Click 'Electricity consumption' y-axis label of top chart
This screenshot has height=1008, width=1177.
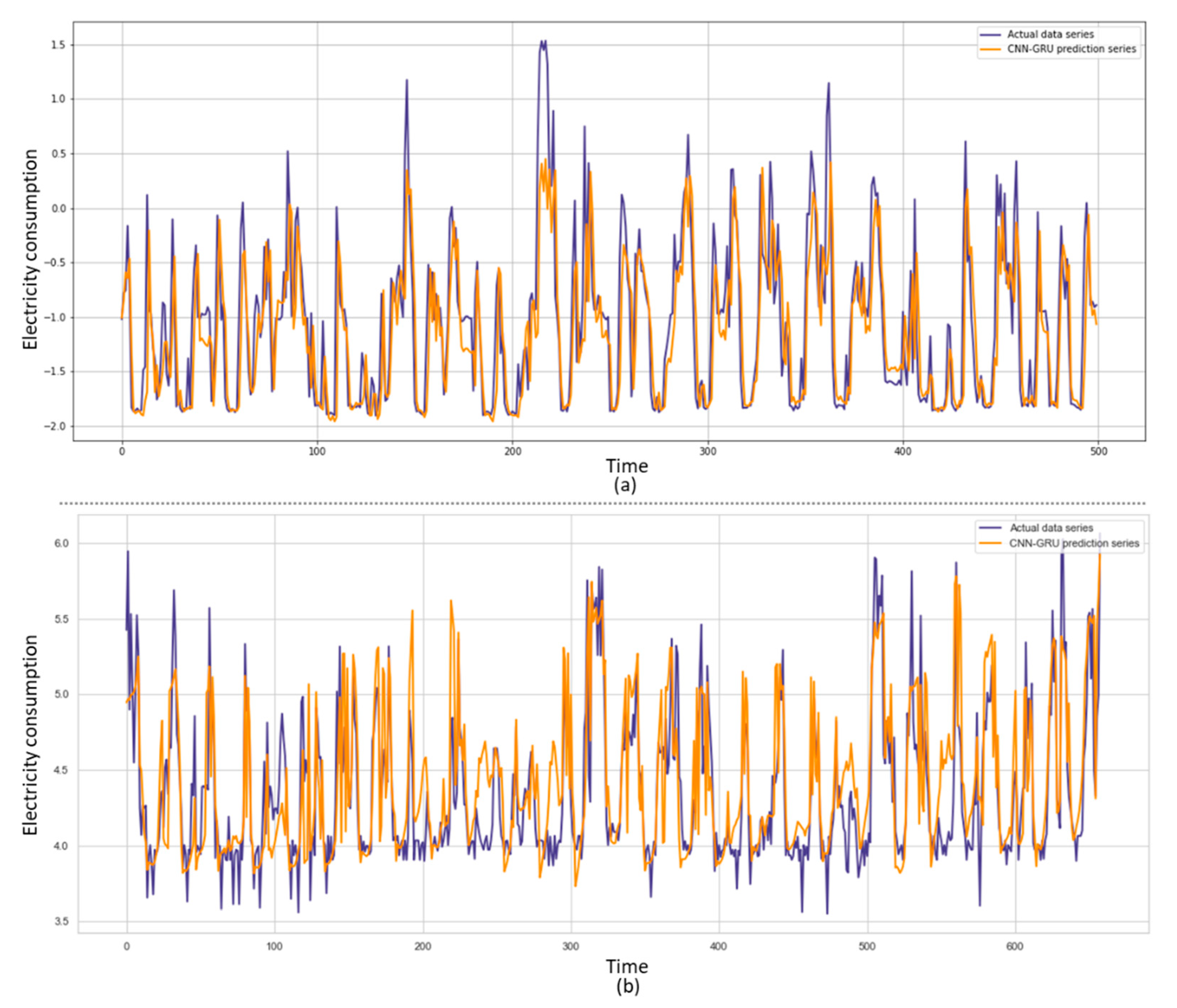point(31,249)
